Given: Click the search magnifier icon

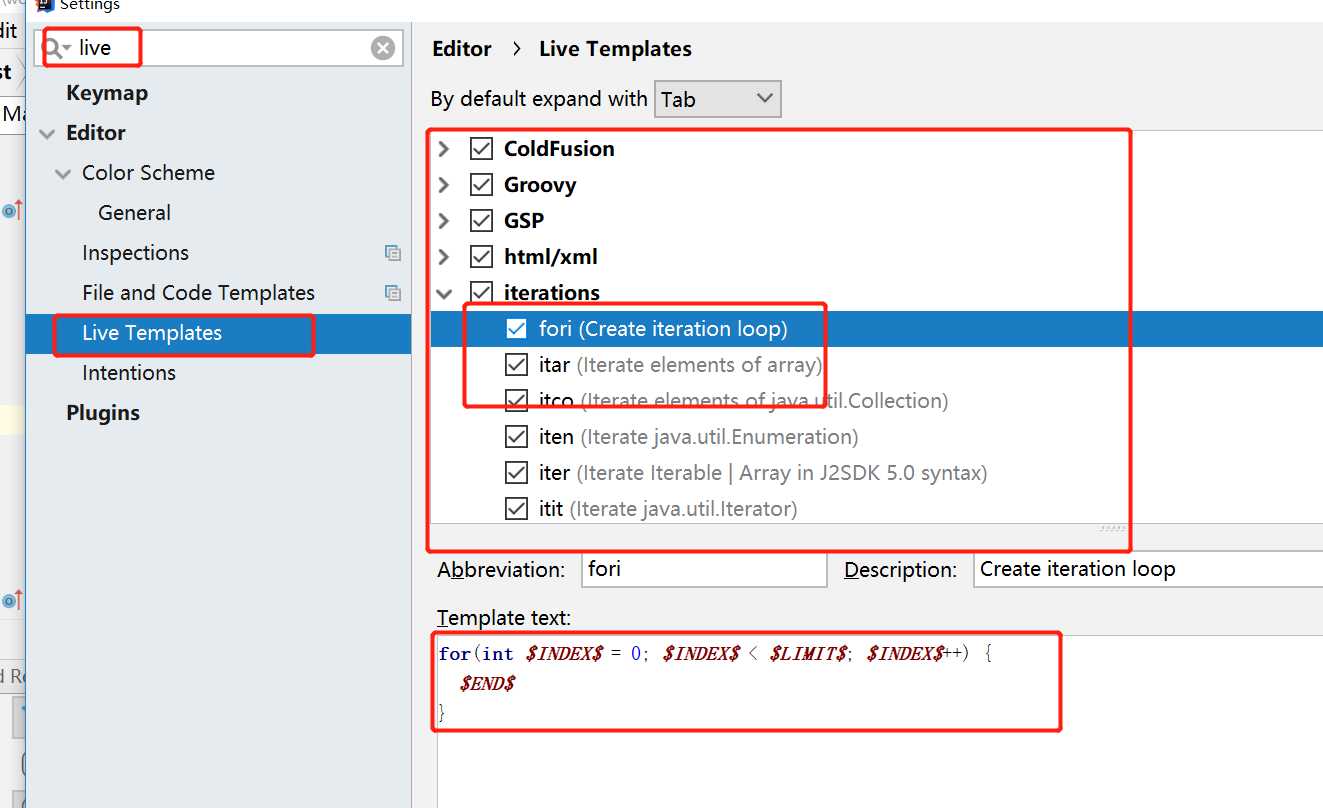Looking at the screenshot, I should [54, 48].
